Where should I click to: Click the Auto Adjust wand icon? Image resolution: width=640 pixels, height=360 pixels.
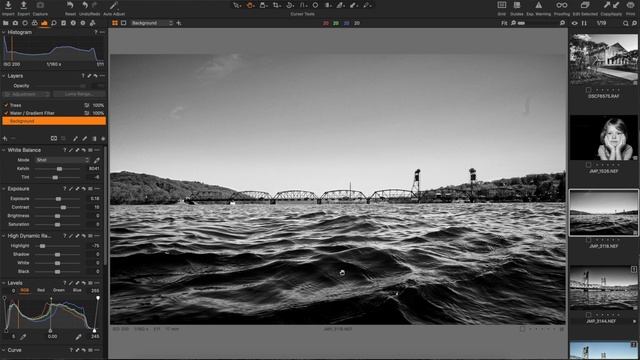click(114, 5)
